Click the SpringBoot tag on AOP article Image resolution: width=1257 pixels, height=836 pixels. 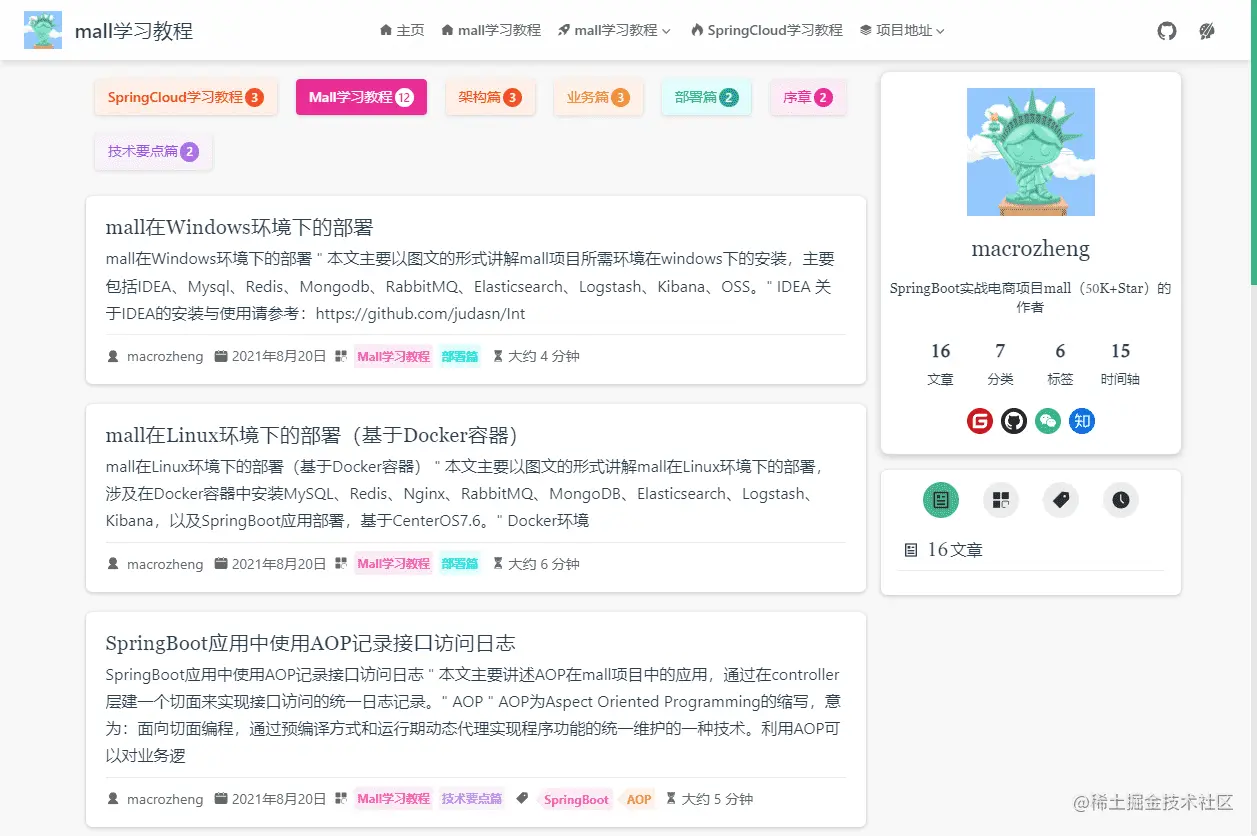(x=576, y=799)
